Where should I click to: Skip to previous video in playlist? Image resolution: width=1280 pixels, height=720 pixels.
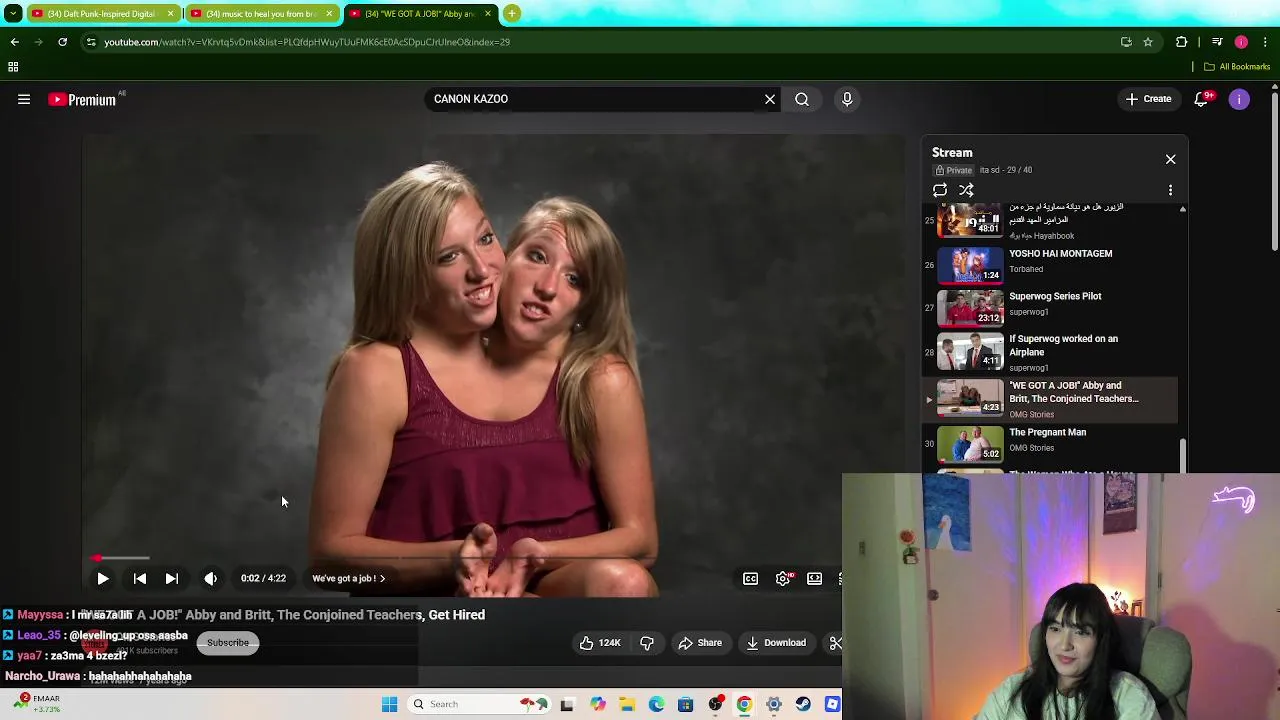point(140,578)
